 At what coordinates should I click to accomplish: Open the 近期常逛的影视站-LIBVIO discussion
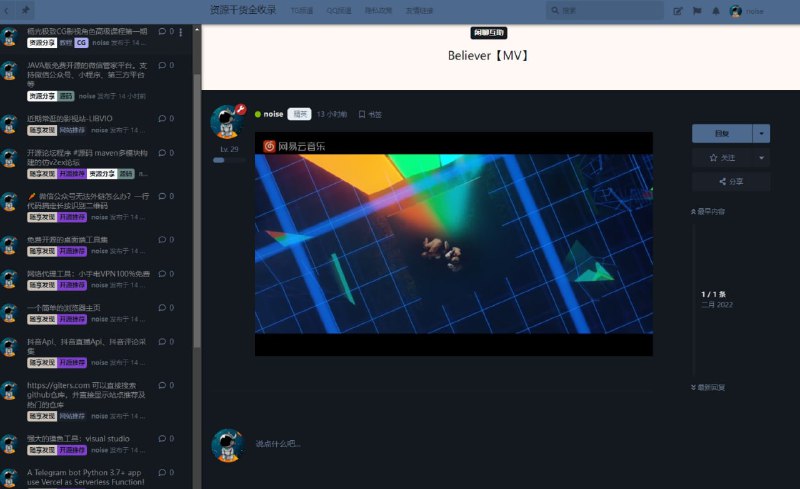(70, 118)
